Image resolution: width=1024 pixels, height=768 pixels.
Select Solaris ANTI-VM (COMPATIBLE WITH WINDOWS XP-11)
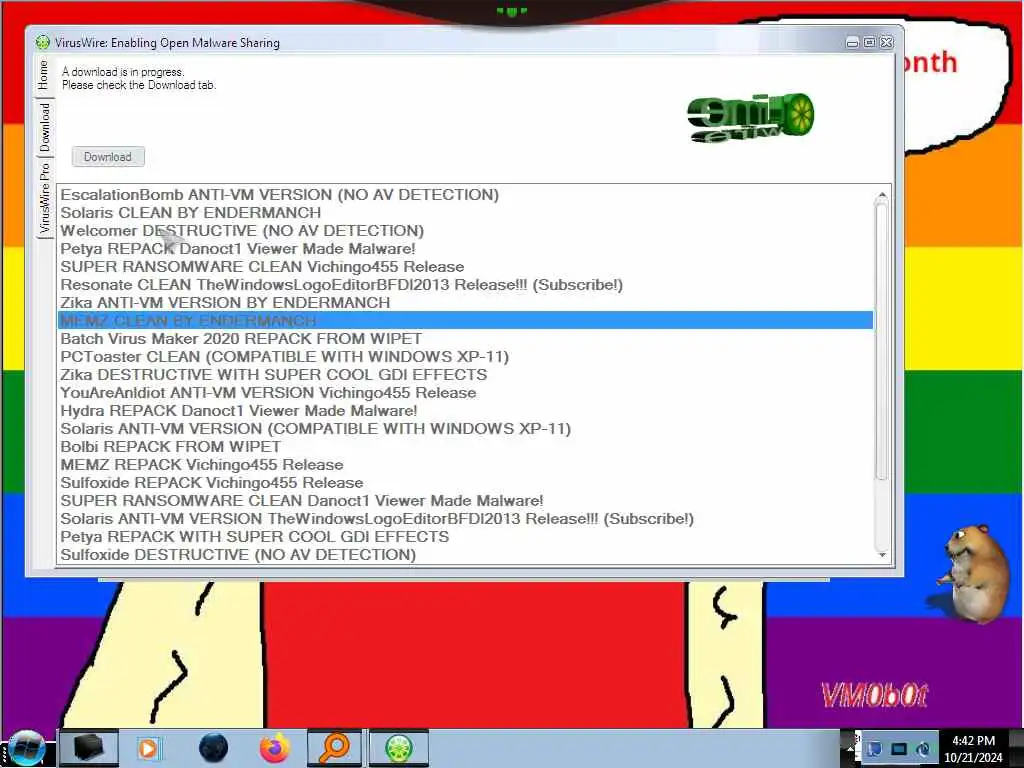click(x=466, y=428)
